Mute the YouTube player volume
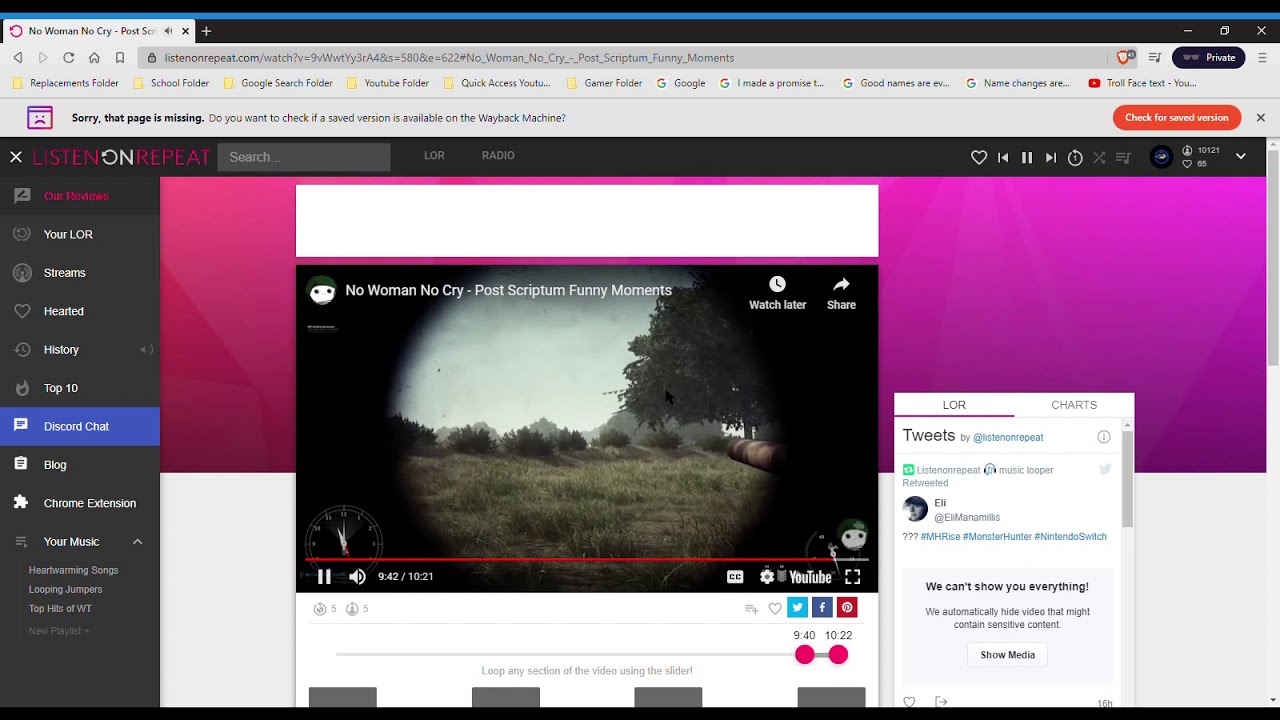 (357, 576)
